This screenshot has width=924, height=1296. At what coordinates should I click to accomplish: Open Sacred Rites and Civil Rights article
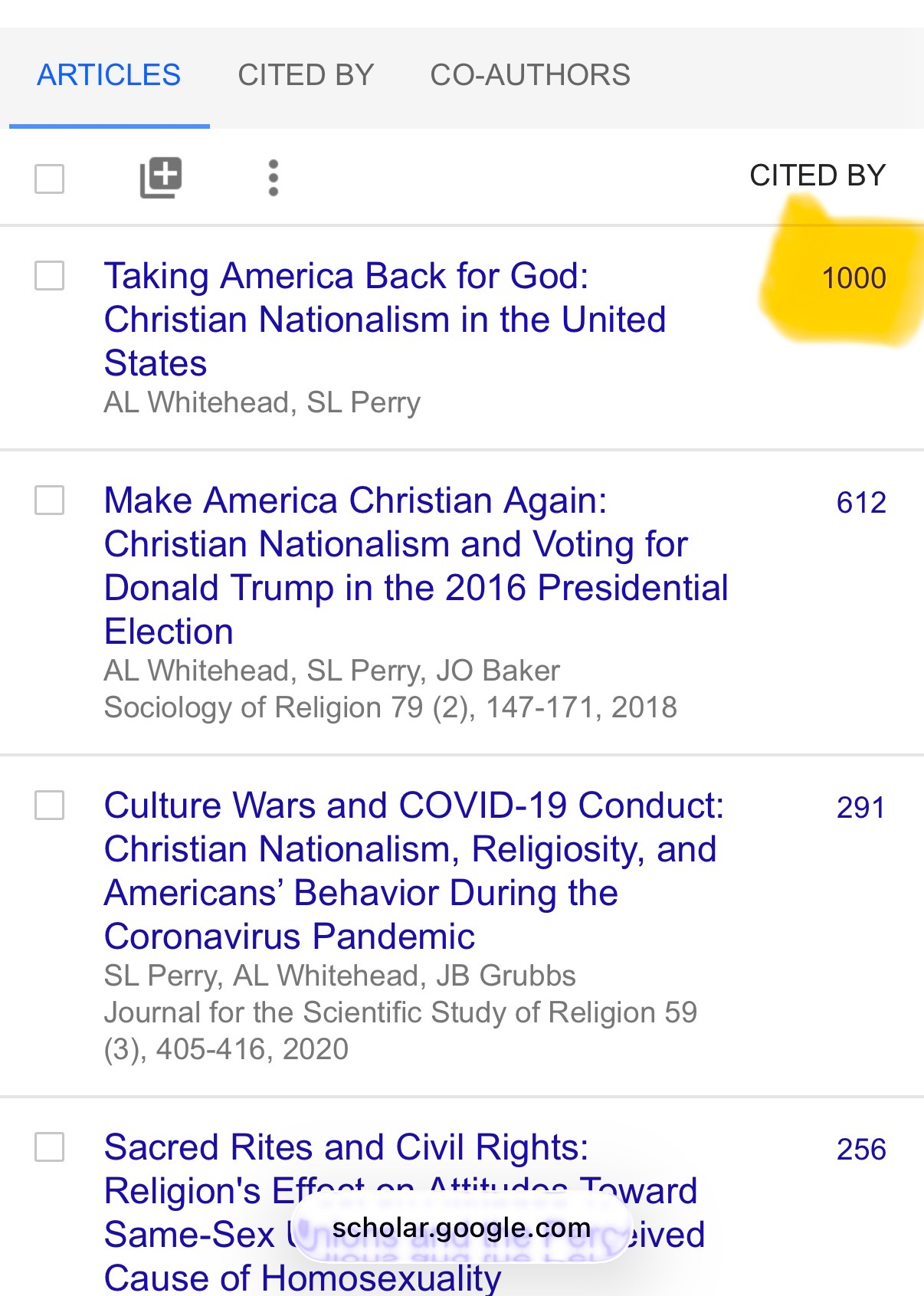(x=346, y=1148)
